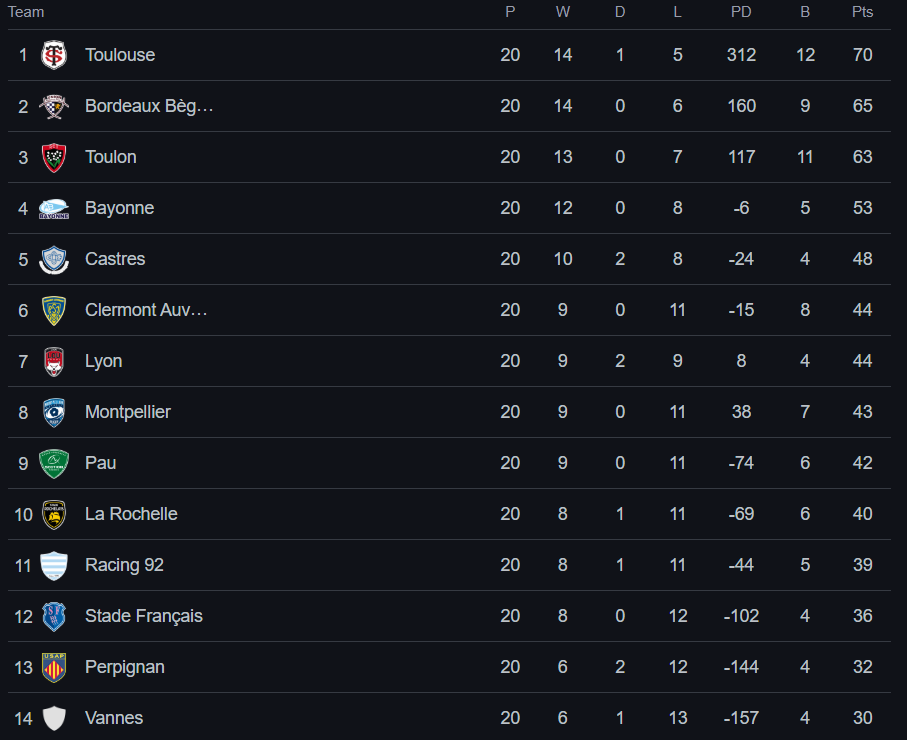This screenshot has height=740, width=907.
Task: Click the Montpellier team crest
Action: [54, 412]
